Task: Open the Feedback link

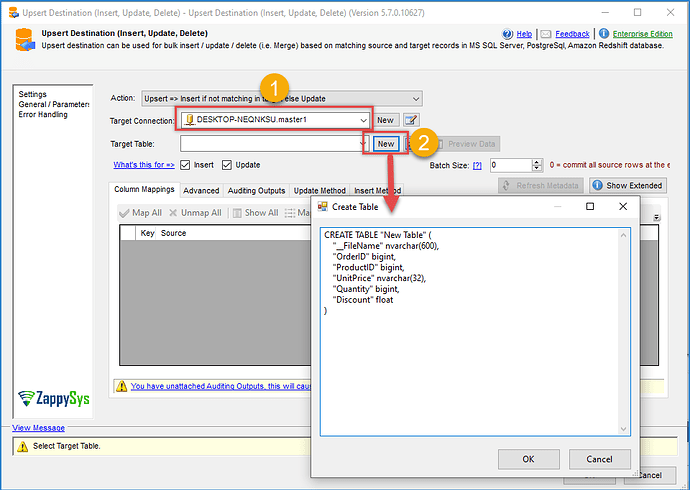Action: coord(572,34)
